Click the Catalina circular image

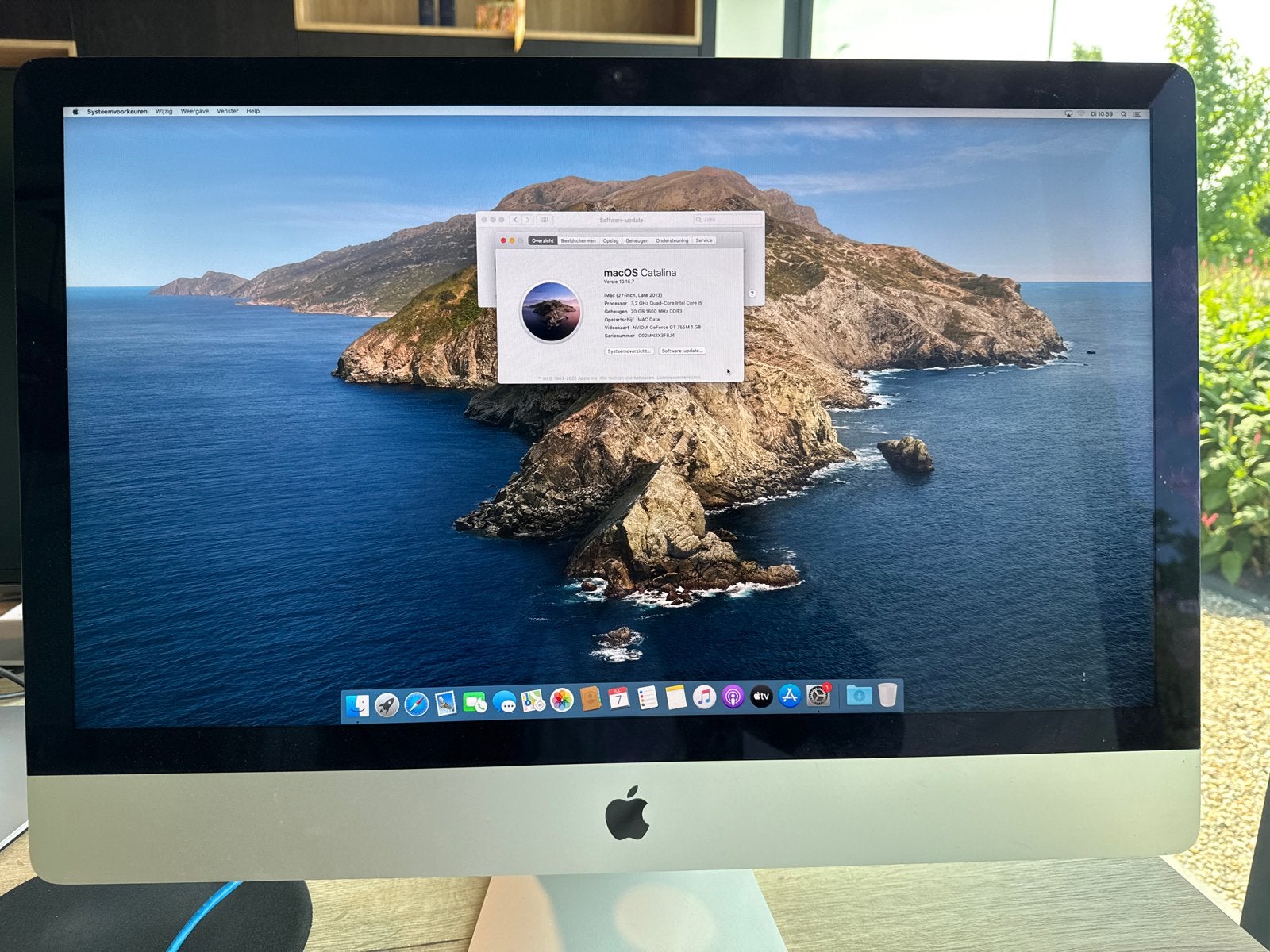tap(551, 311)
